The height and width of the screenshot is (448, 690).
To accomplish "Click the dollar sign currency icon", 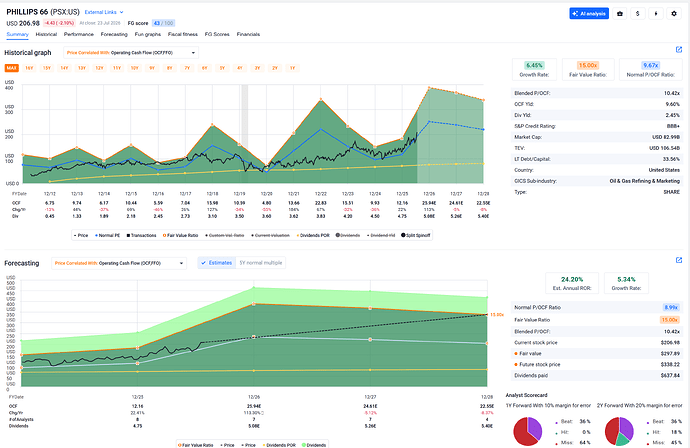I will pyautogui.click(x=638, y=14).
